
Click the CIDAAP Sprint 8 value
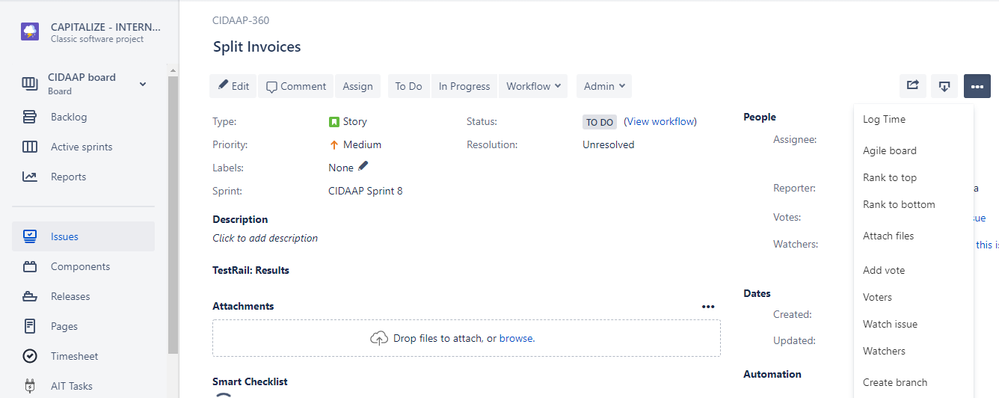(366, 191)
